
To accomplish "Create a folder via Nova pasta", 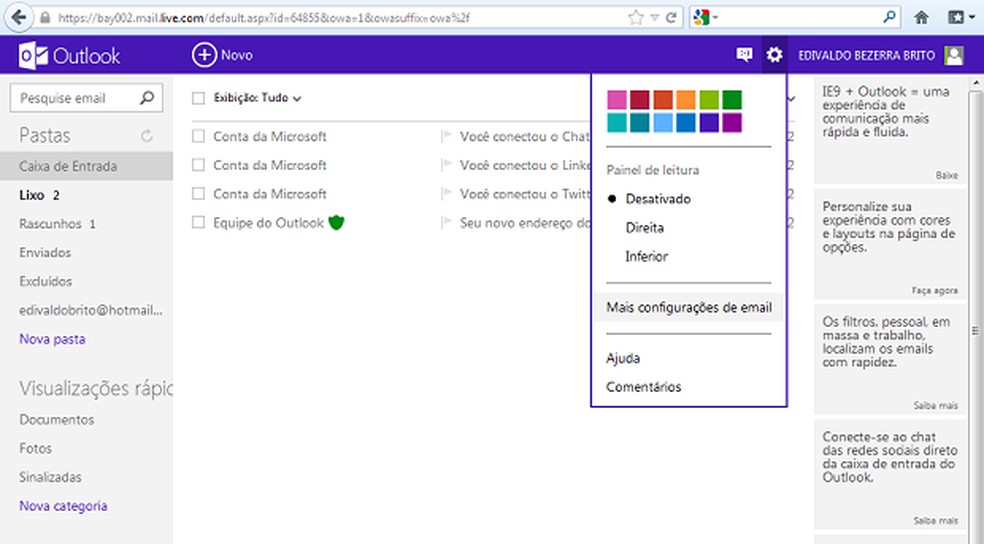I will tap(52, 339).
